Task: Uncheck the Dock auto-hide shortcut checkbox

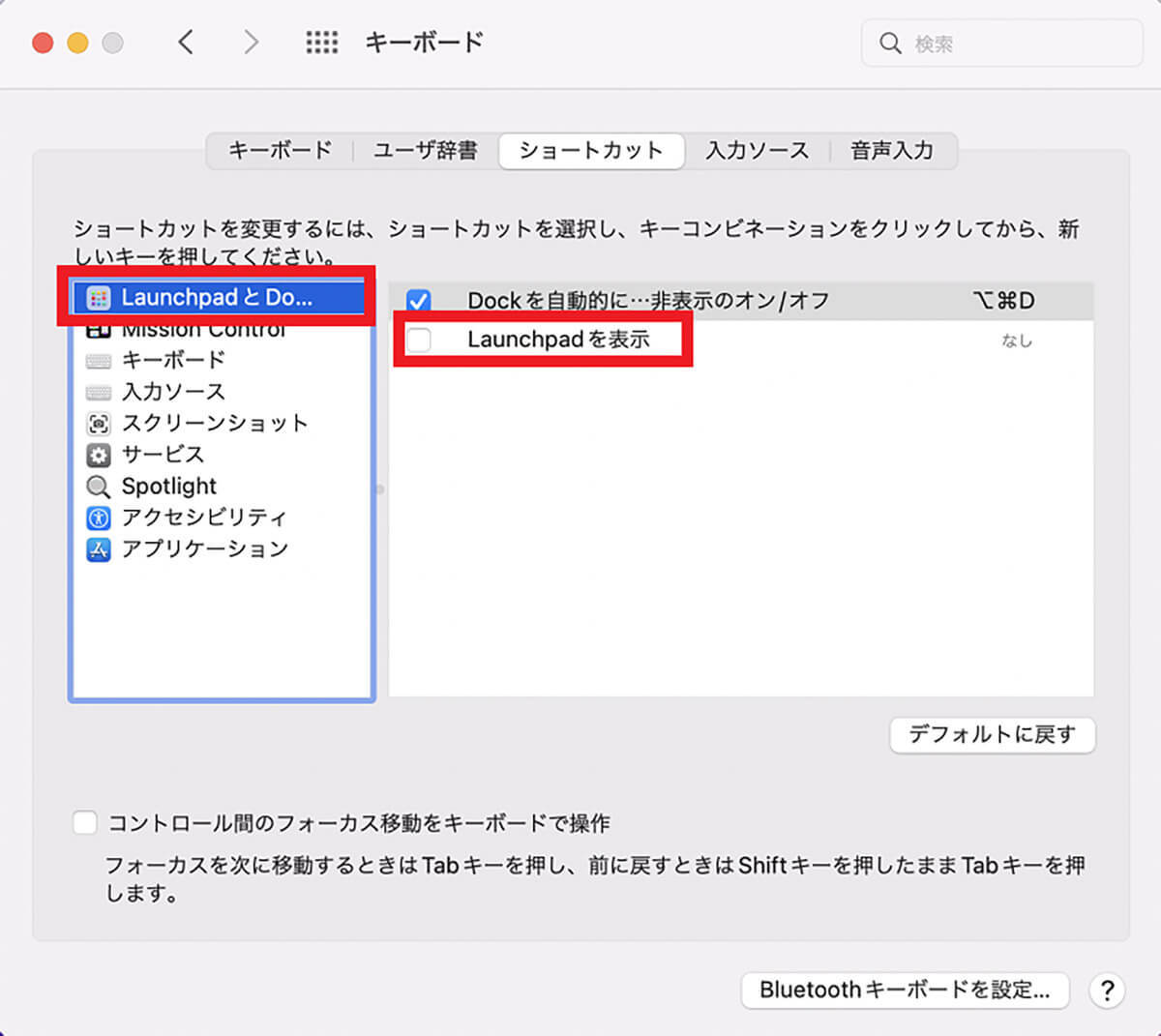Action: click(x=418, y=301)
